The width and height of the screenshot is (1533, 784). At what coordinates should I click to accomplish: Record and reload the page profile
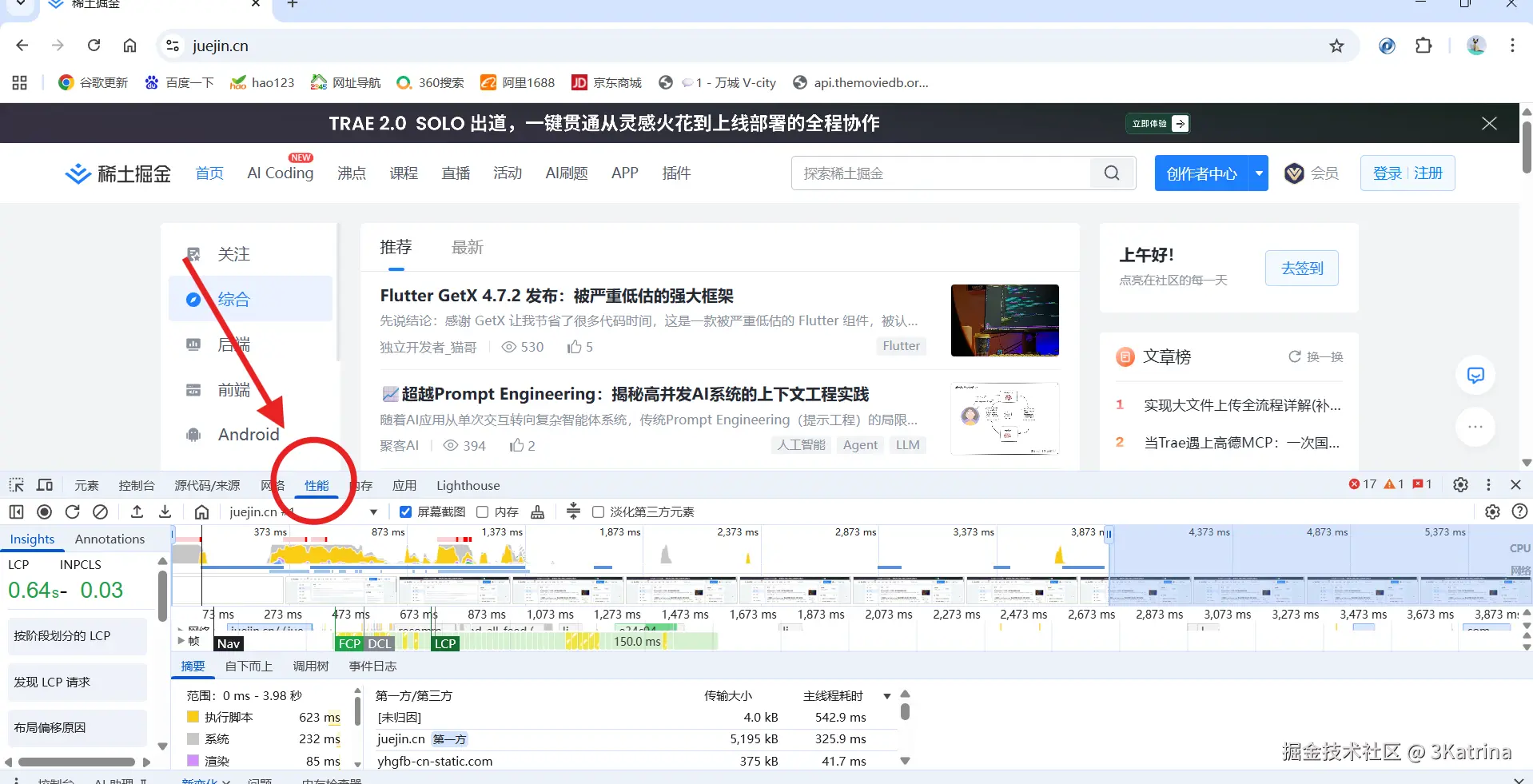[x=73, y=511]
